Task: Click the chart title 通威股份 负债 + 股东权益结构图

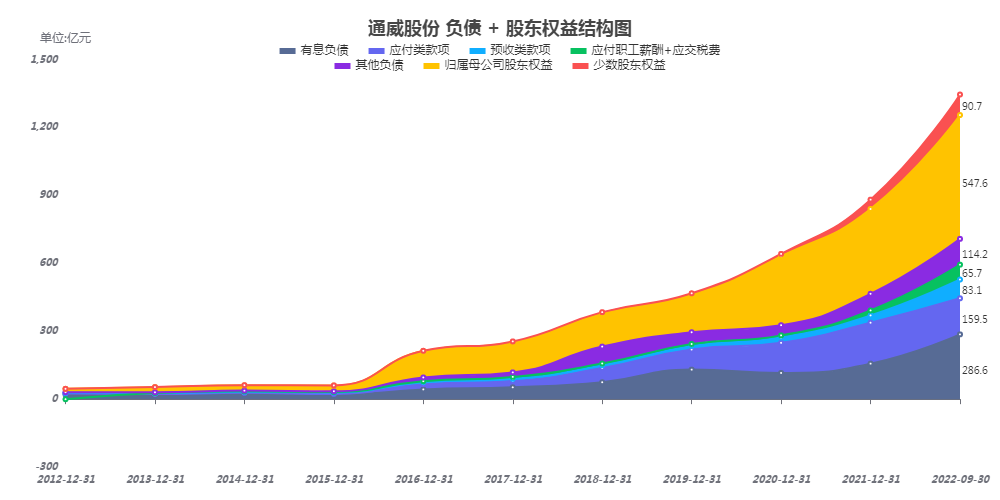Action: tap(499, 28)
